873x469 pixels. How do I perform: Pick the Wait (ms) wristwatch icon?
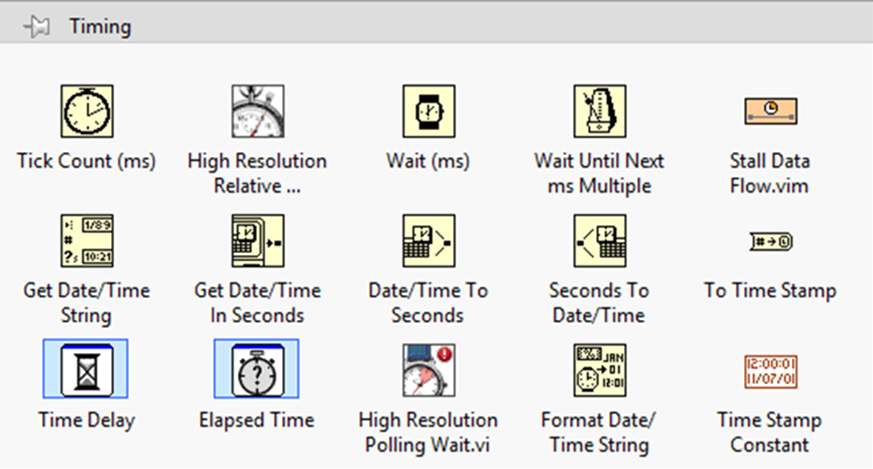[x=428, y=110]
